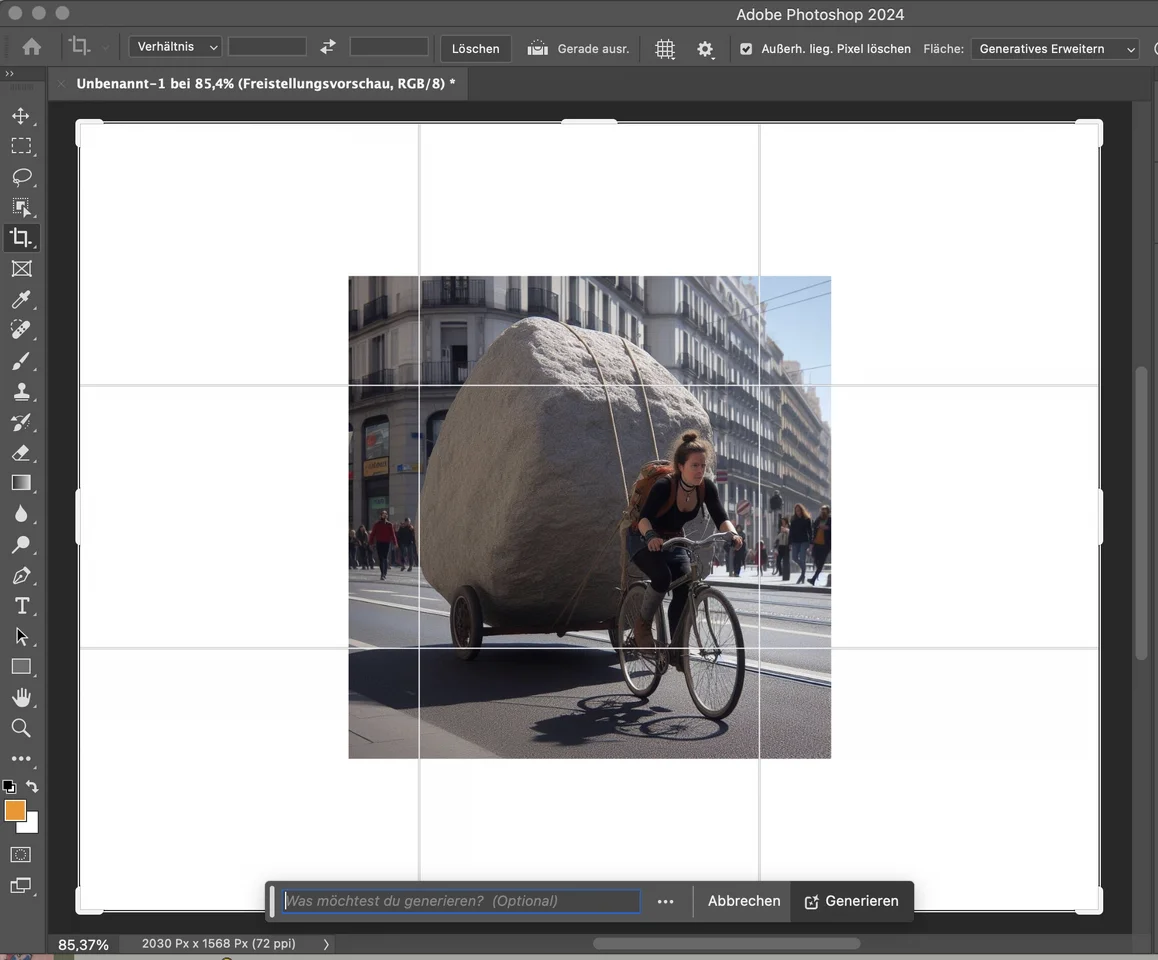The image size is (1158, 960).
Task: Select the Horizontal Type tool
Action: 21,606
